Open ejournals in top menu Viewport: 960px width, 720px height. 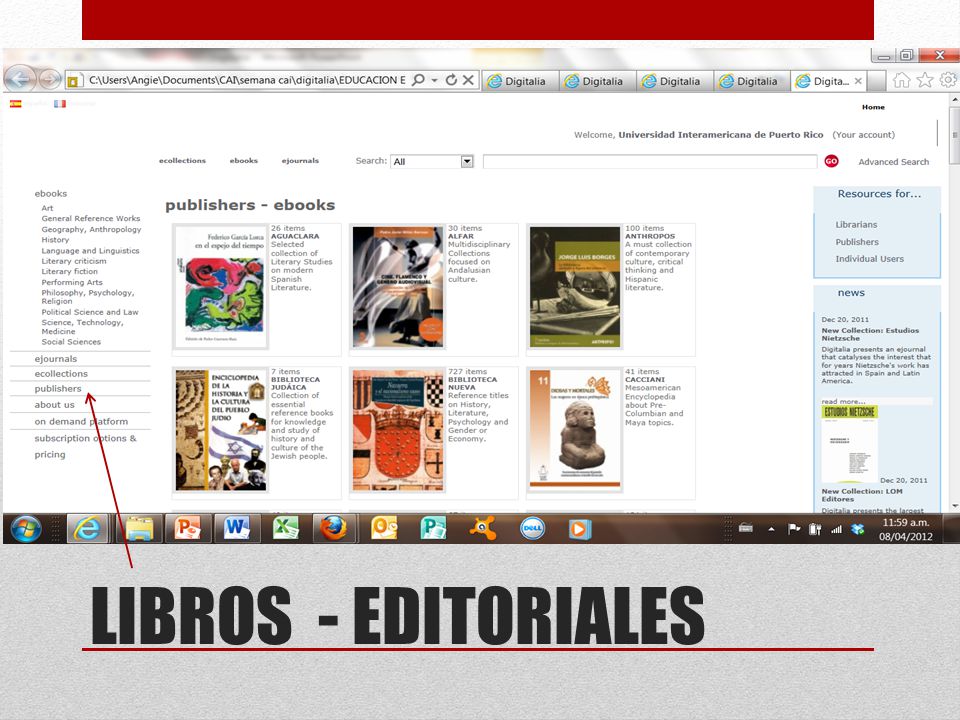tap(300, 160)
